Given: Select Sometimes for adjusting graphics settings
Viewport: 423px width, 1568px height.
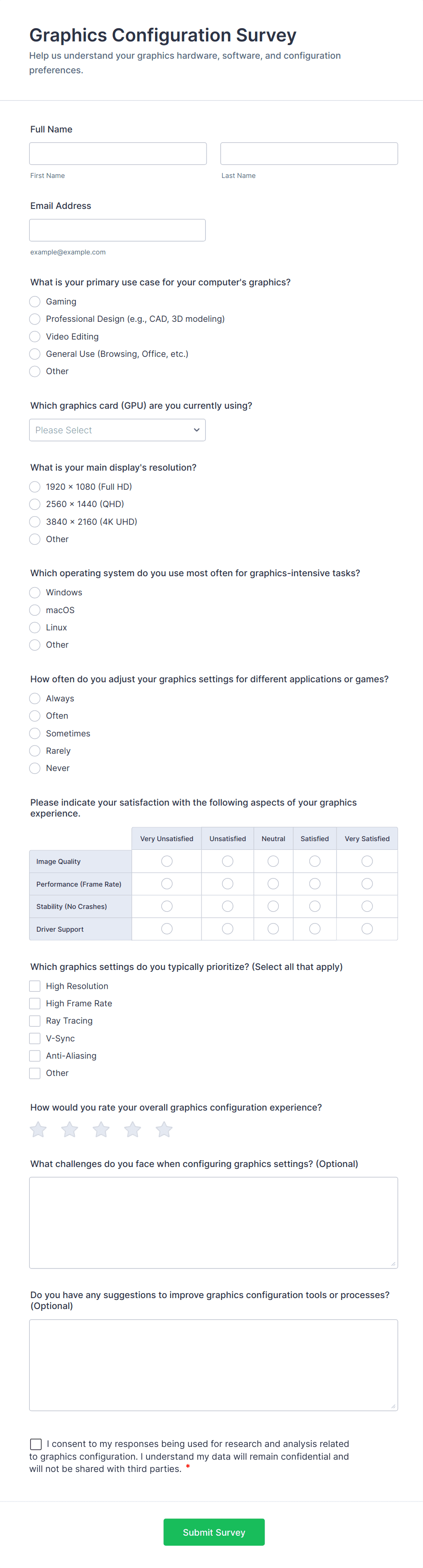Looking at the screenshot, I should (x=35, y=734).
